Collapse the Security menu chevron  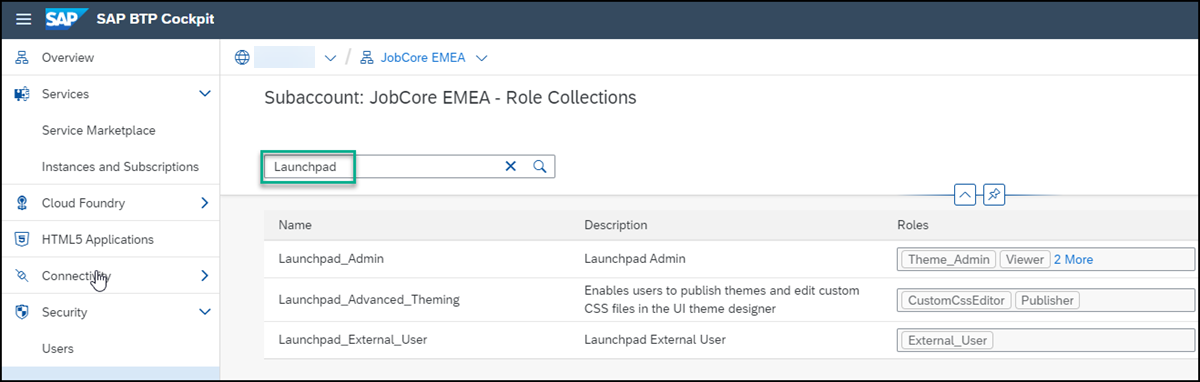(x=205, y=312)
